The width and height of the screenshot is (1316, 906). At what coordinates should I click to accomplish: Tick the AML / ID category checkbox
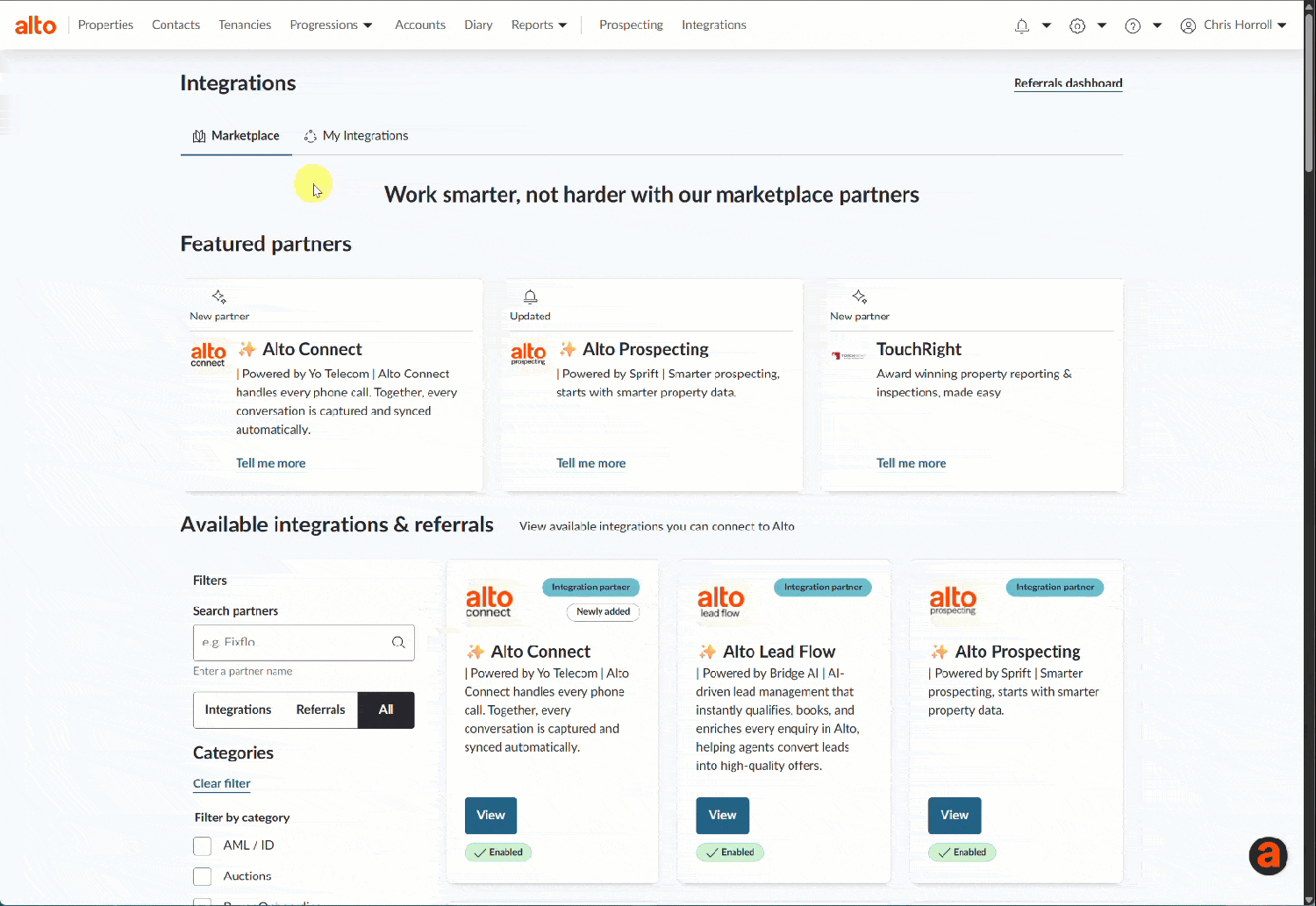pyautogui.click(x=203, y=845)
